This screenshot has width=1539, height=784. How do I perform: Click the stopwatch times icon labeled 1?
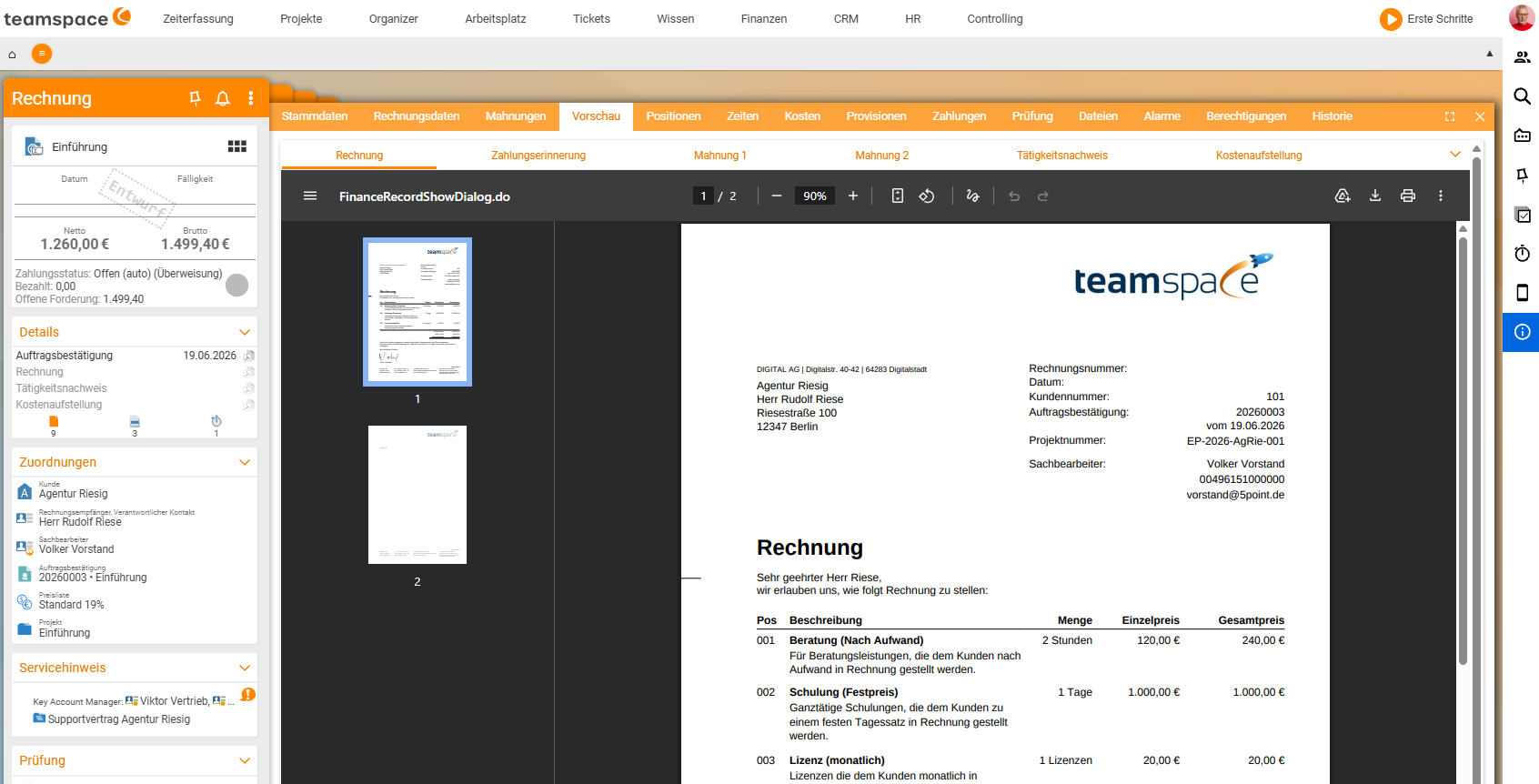click(216, 421)
